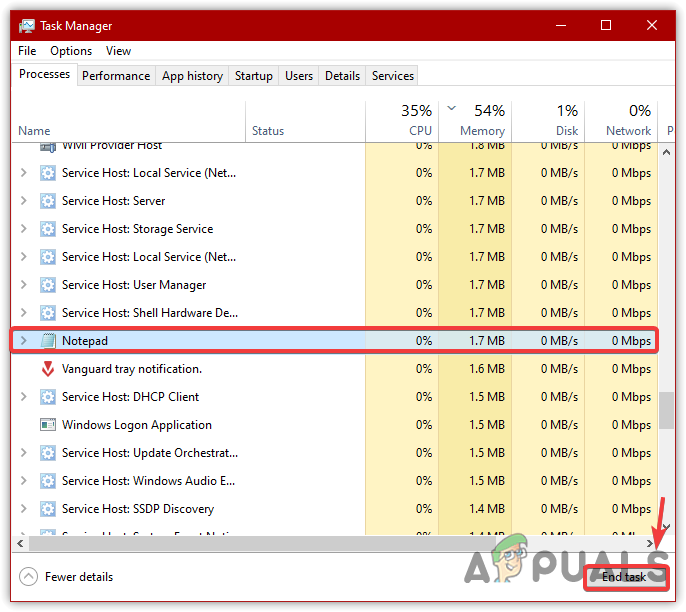Click the End task button
The height and width of the screenshot is (612, 686).
point(624,577)
